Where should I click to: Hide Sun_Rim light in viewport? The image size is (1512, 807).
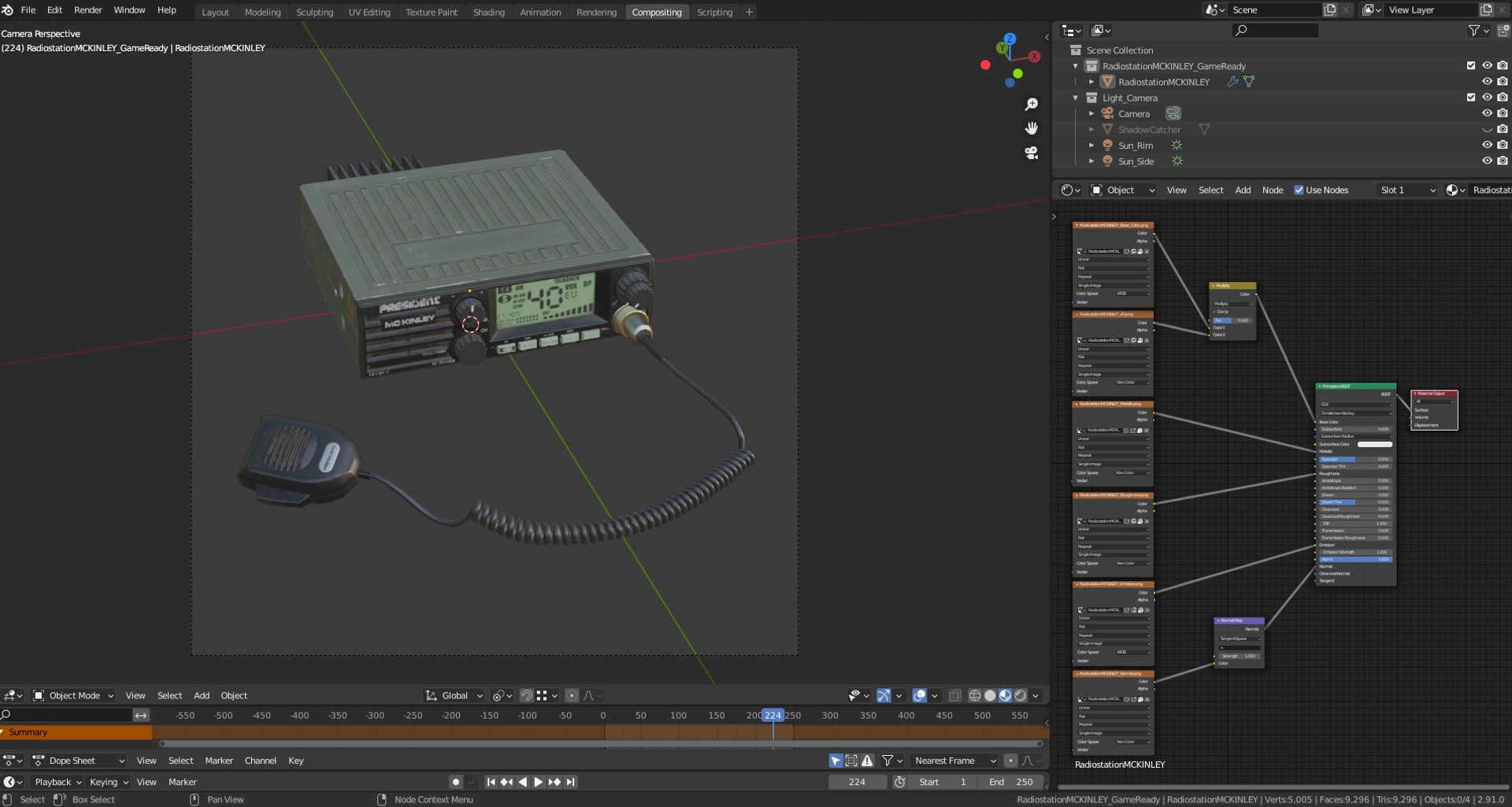[1487, 145]
